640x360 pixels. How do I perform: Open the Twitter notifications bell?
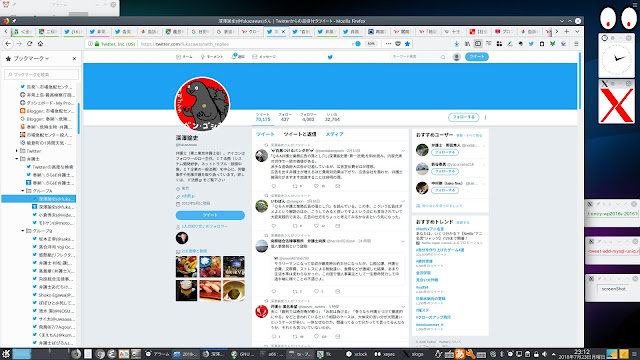(238, 57)
